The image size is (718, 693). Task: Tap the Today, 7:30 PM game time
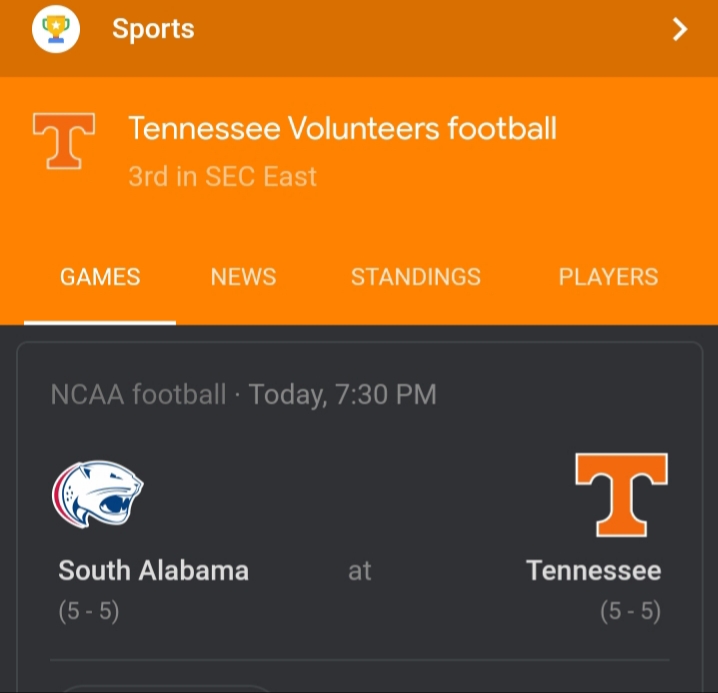[343, 394]
